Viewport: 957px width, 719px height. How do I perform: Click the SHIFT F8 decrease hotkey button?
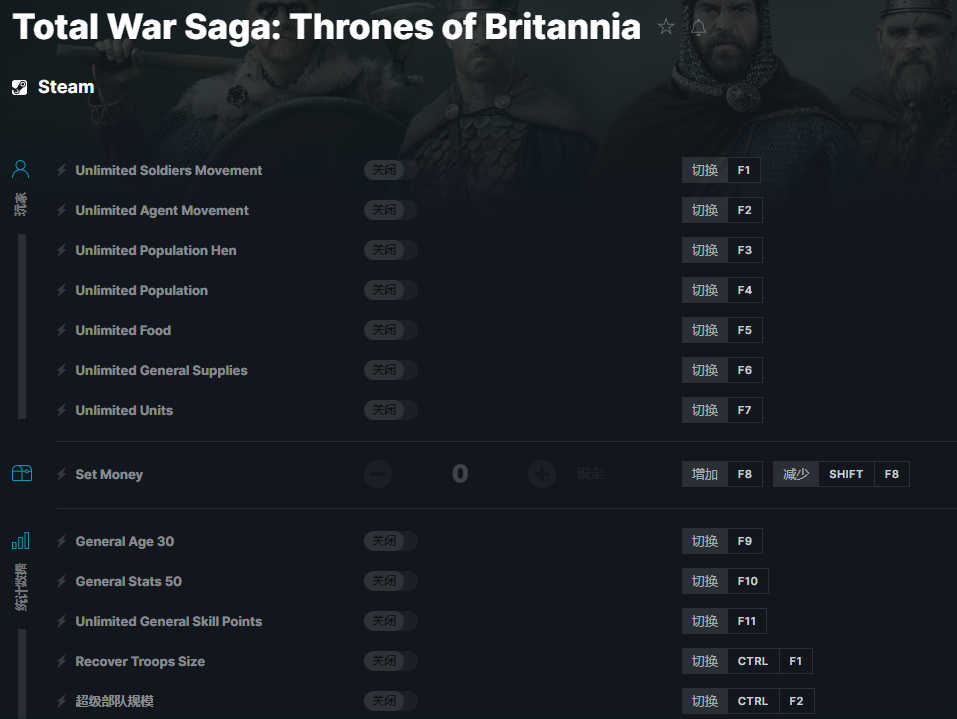click(x=841, y=474)
